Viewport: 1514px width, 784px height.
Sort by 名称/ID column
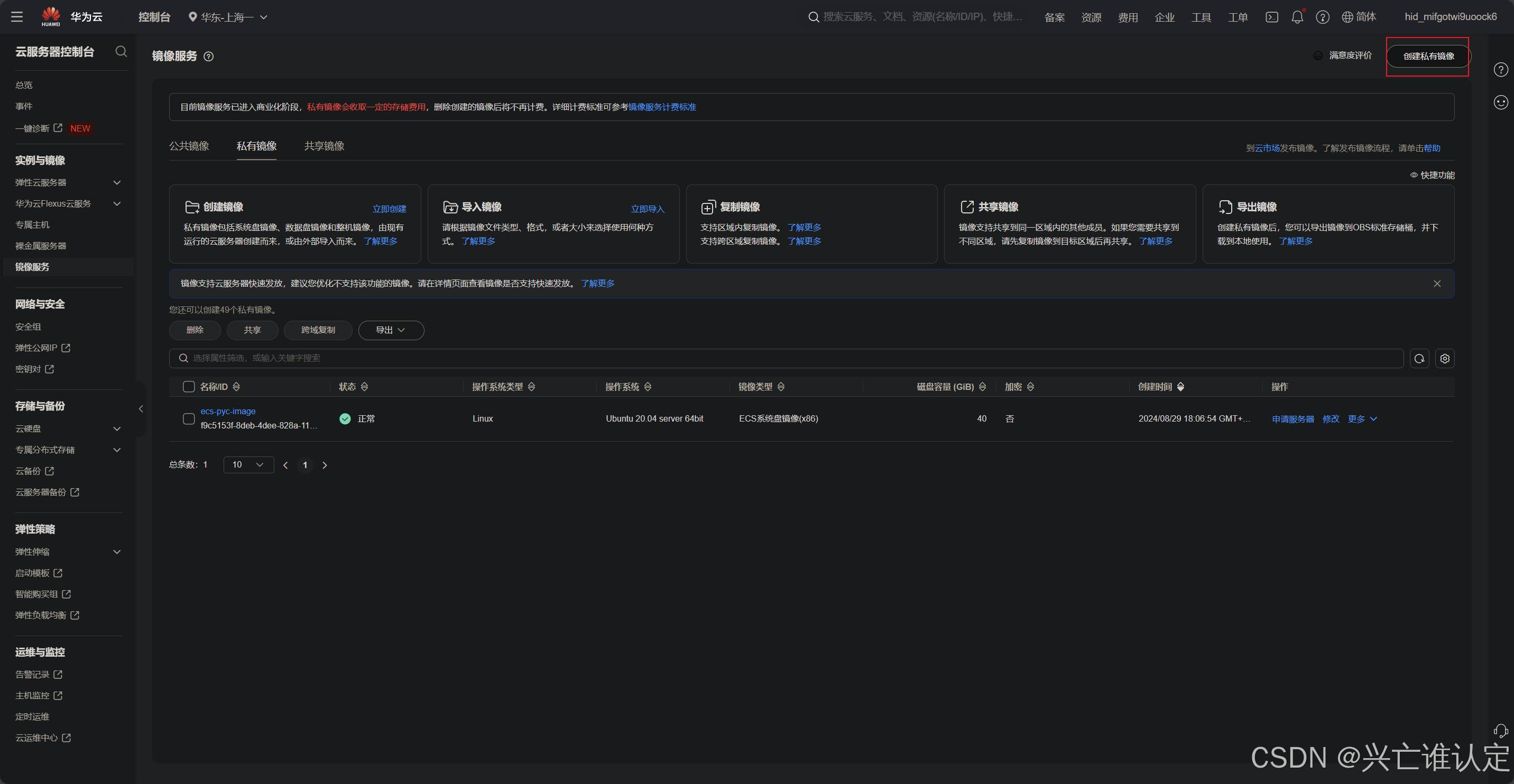(236, 386)
